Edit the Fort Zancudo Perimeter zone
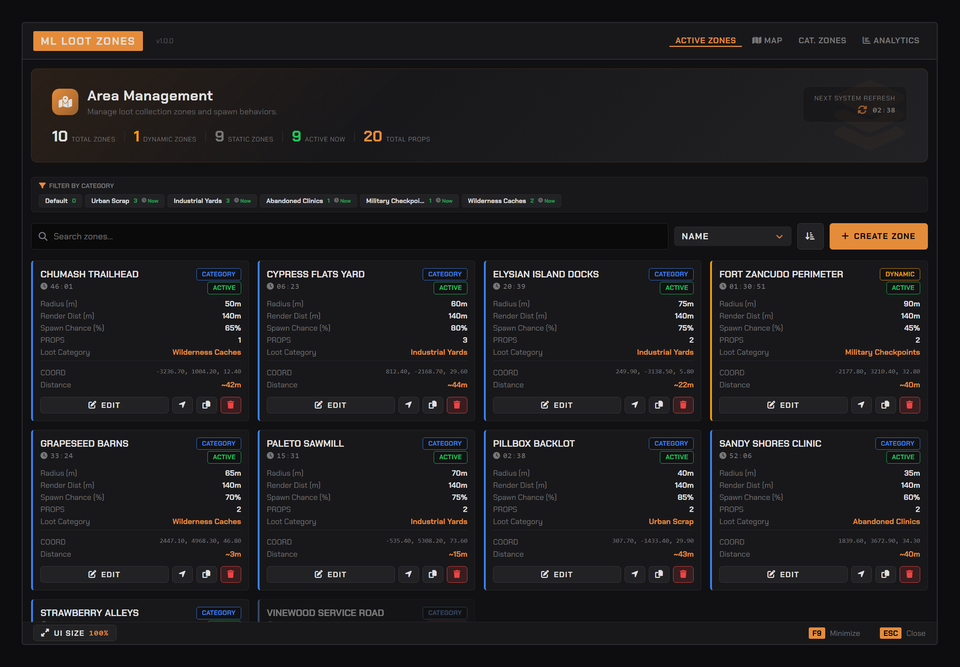This screenshot has width=960, height=667. coord(783,405)
